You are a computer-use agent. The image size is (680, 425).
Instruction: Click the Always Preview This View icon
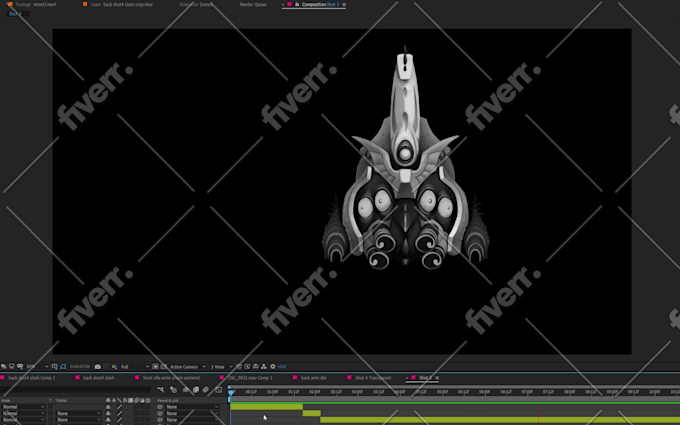[x=4, y=366]
